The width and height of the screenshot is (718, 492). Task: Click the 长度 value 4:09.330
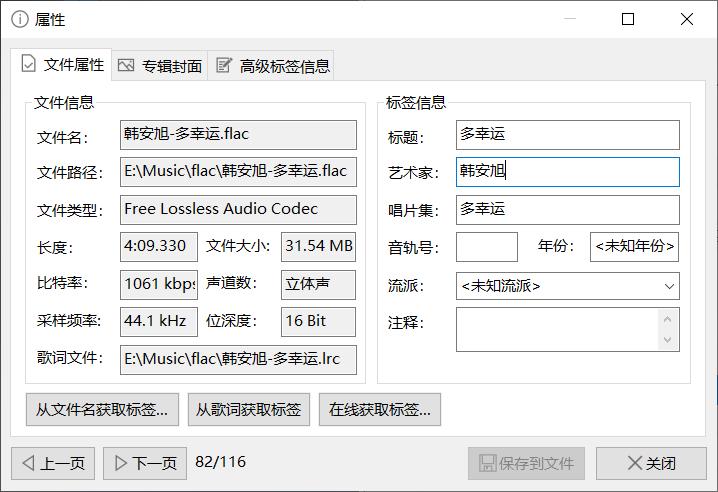[x=159, y=247]
